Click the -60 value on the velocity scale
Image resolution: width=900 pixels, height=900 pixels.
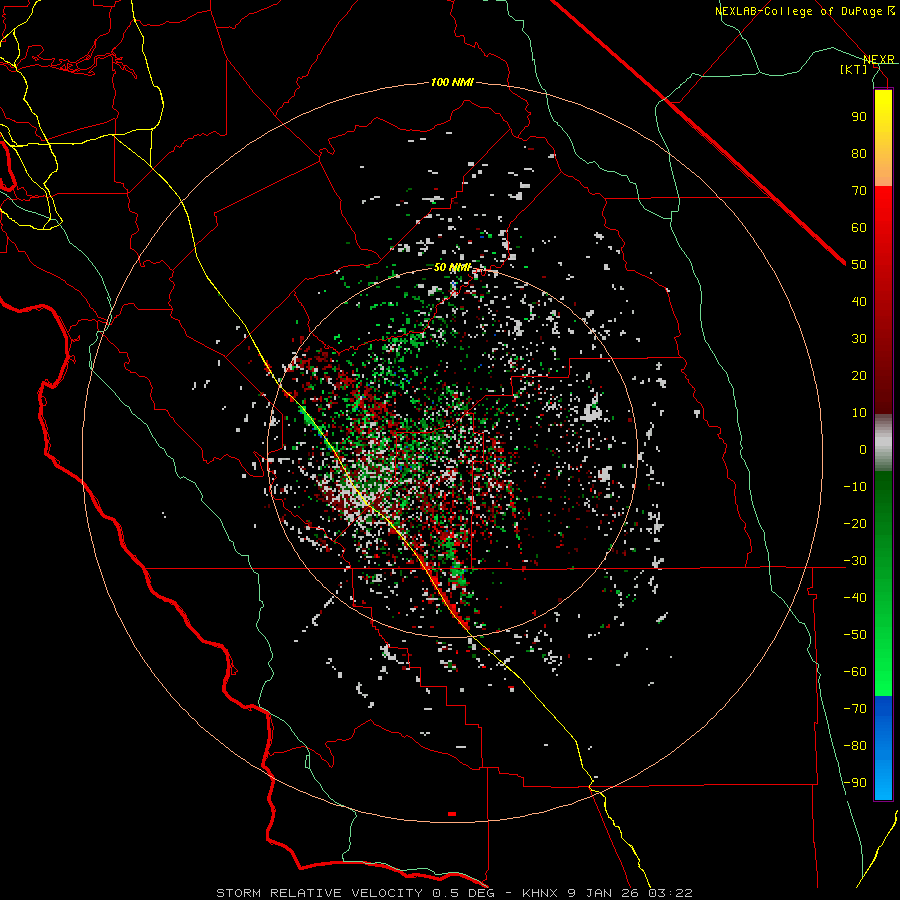(x=855, y=672)
